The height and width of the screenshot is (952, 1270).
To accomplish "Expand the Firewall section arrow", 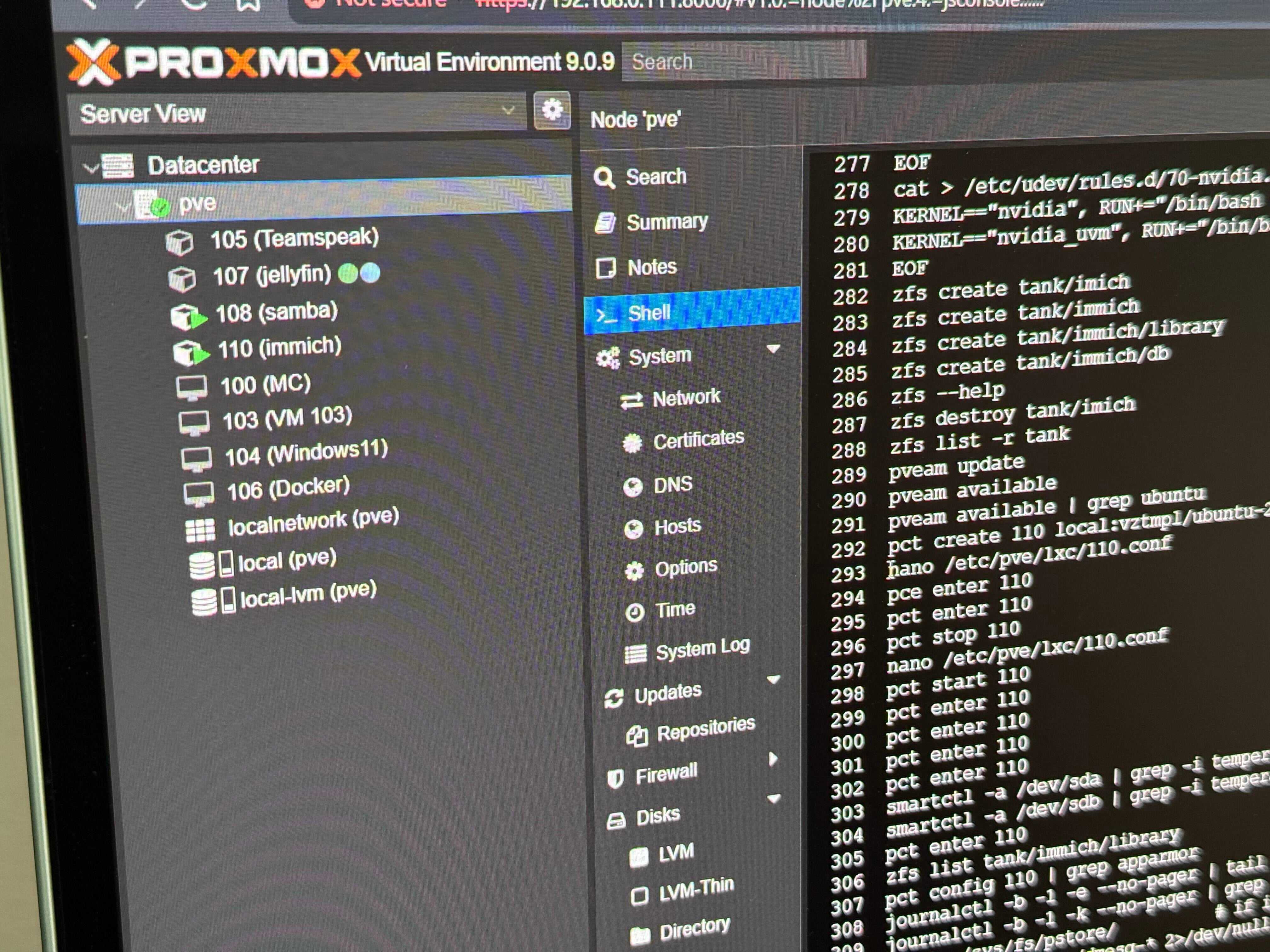I will [773, 759].
